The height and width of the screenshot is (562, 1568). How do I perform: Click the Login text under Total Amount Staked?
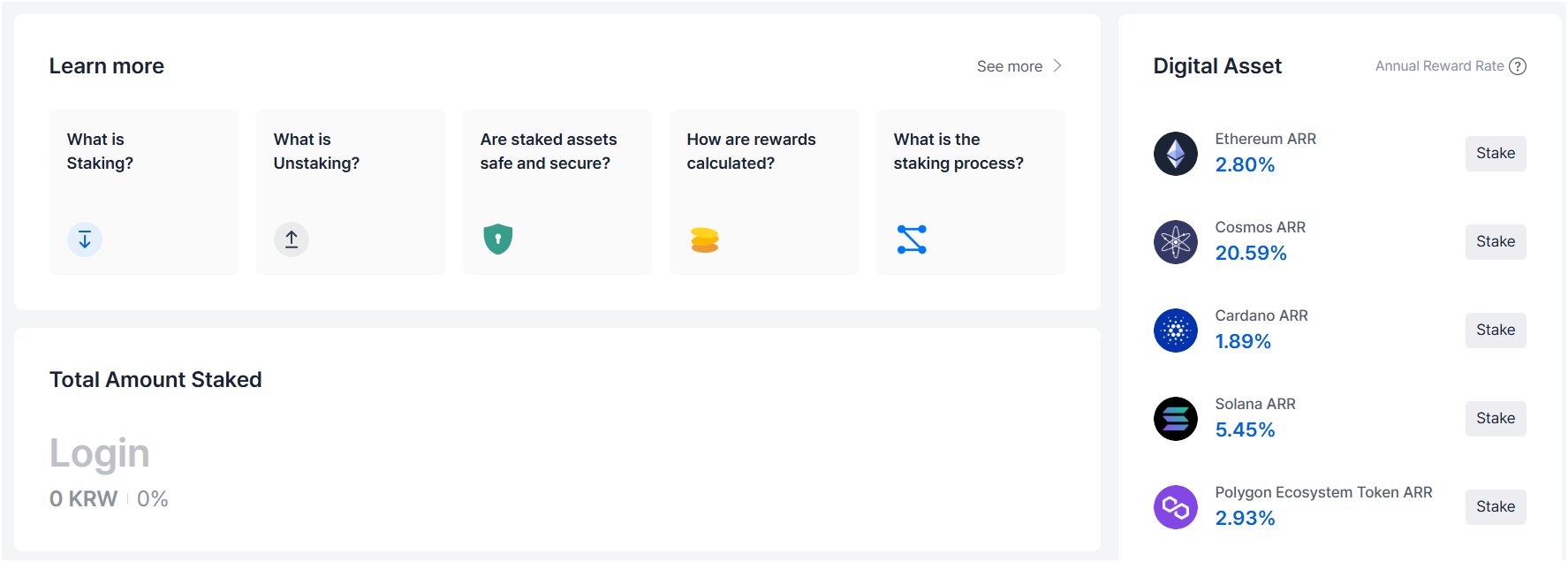coord(100,454)
